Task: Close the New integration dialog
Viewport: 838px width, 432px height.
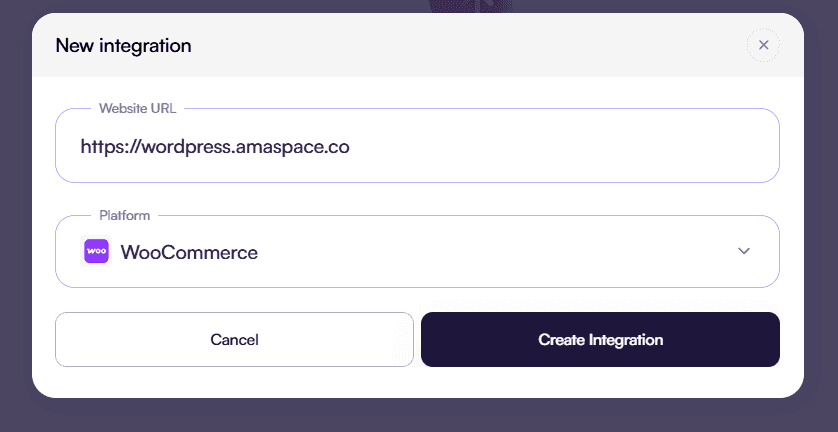Action: click(763, 45)
